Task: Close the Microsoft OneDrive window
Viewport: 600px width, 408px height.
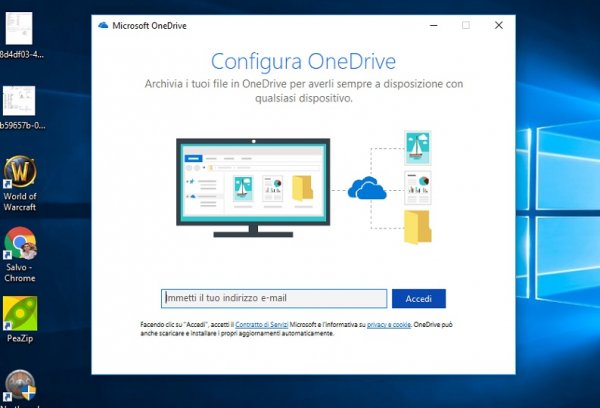Action: click(x=499, y=25)
